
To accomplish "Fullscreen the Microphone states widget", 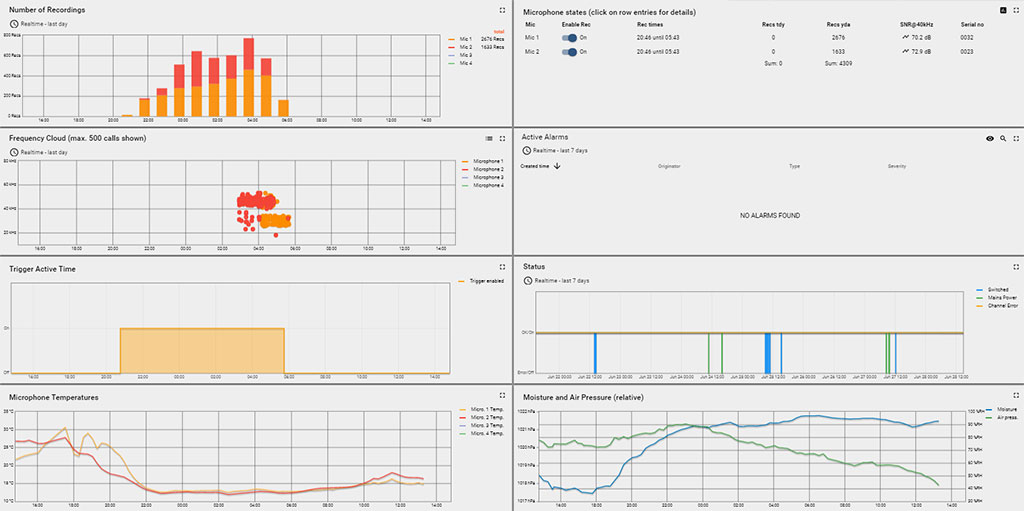I will pyautogui.click(x=1016, y=10).
